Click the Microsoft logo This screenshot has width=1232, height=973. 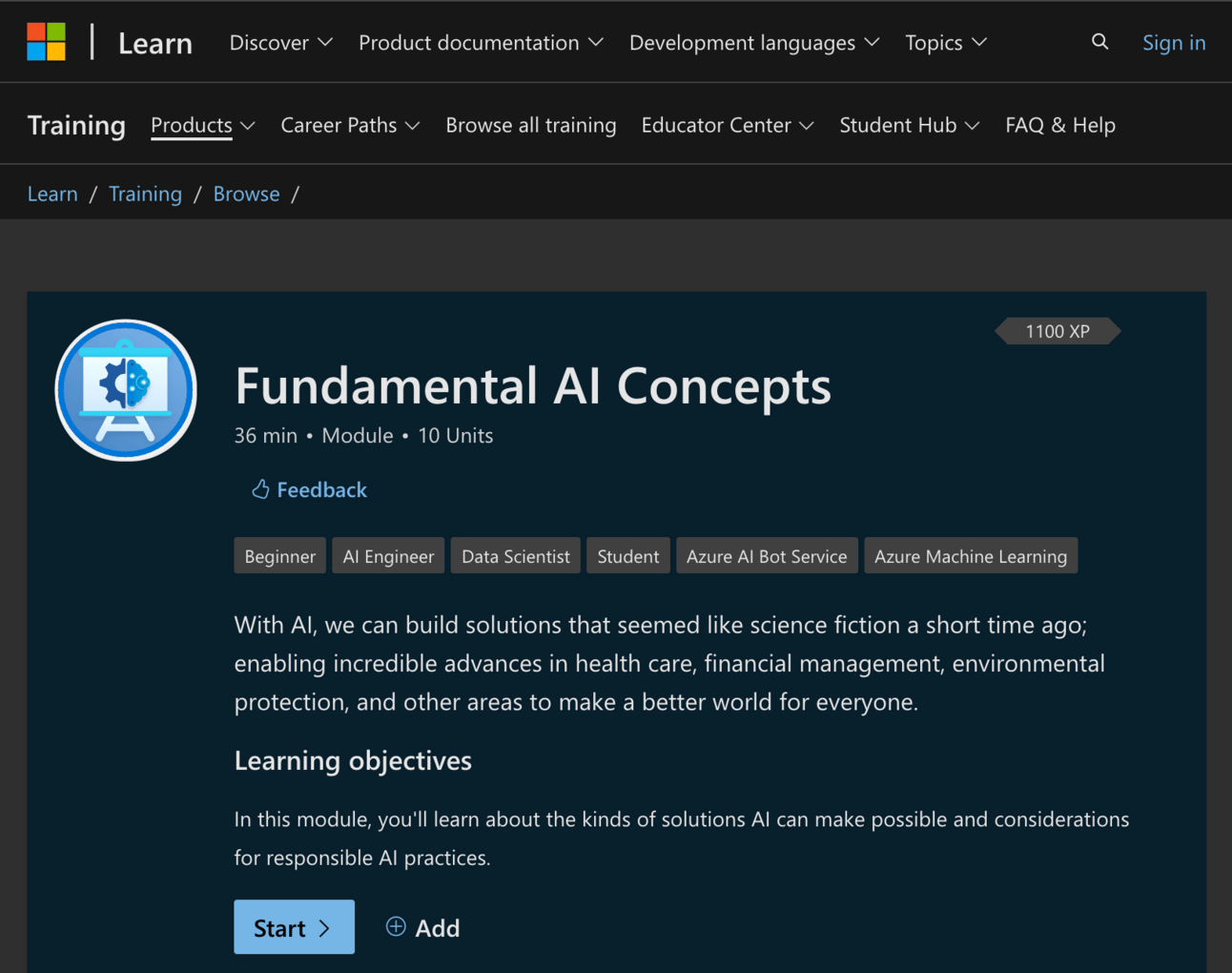pyautogui.click(x=46, y=42)
